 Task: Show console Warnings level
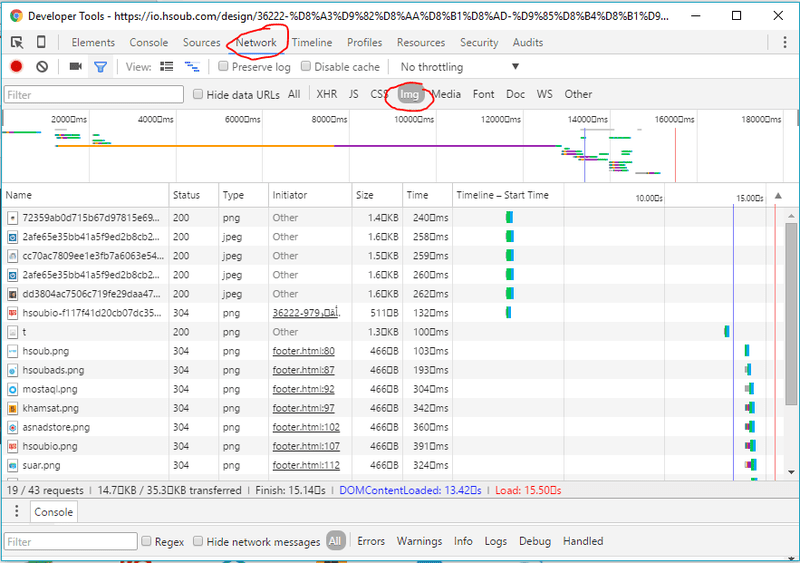coord(419,541)
